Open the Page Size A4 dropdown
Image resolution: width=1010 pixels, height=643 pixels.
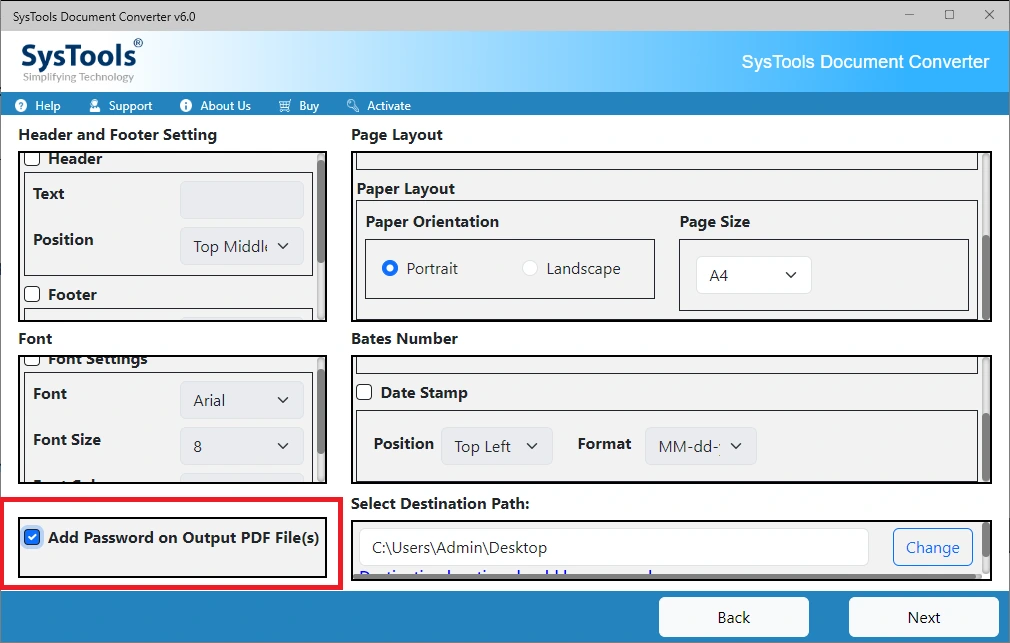pyautogui.click(x=754, y=275)
